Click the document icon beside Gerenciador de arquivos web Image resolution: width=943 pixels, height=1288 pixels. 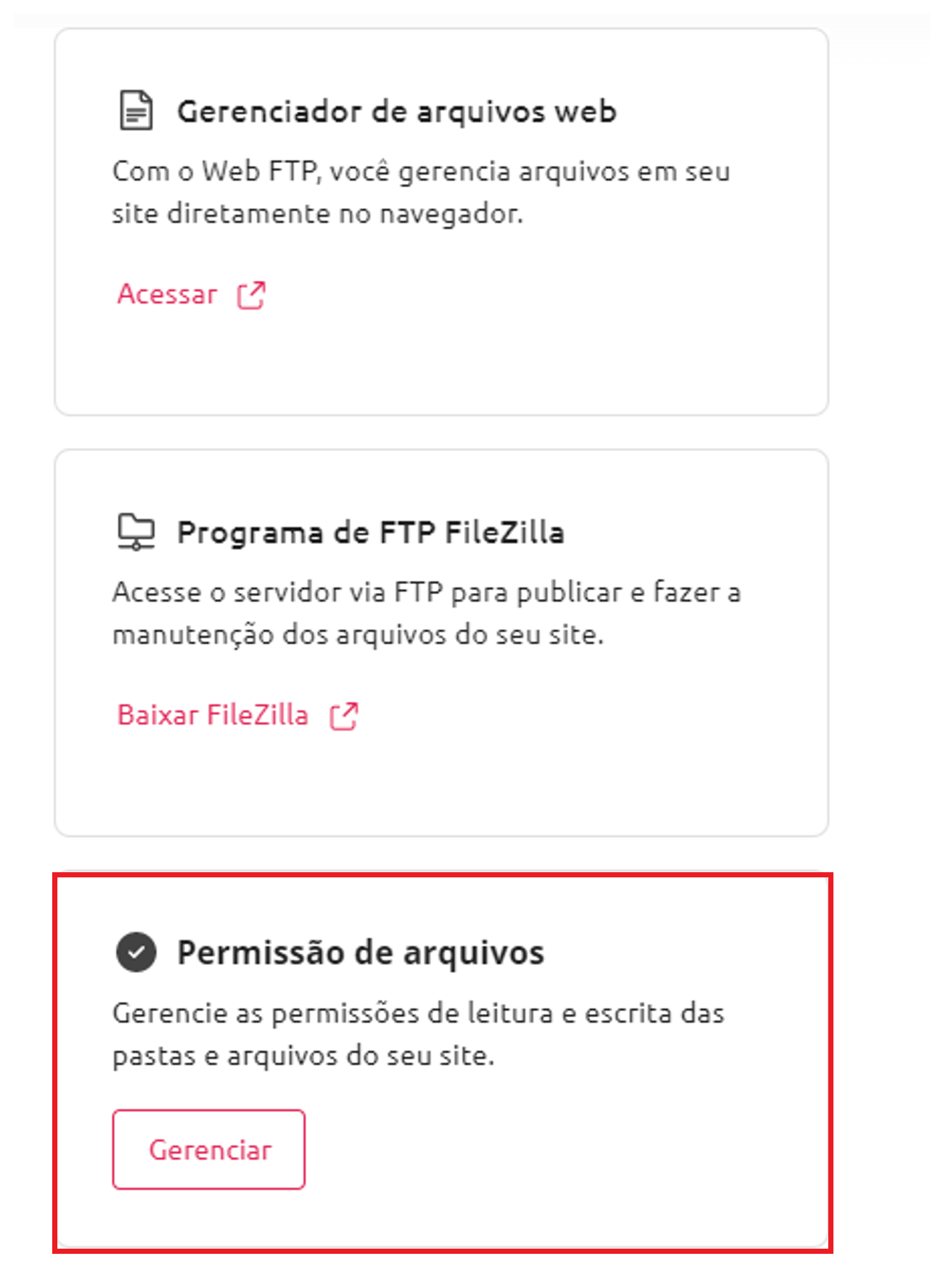coord(136,111)
